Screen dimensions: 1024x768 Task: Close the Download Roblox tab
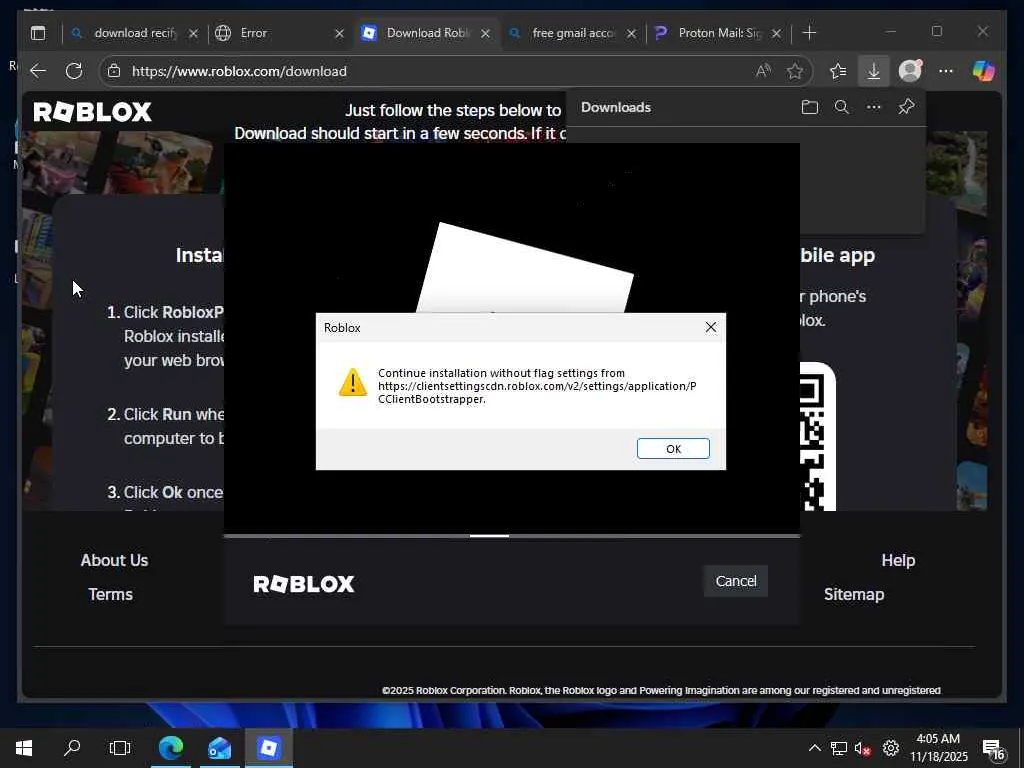(485, 33)
